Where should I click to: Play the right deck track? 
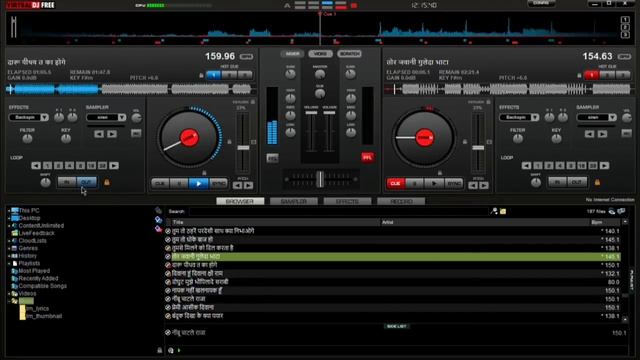pos(434,184)
